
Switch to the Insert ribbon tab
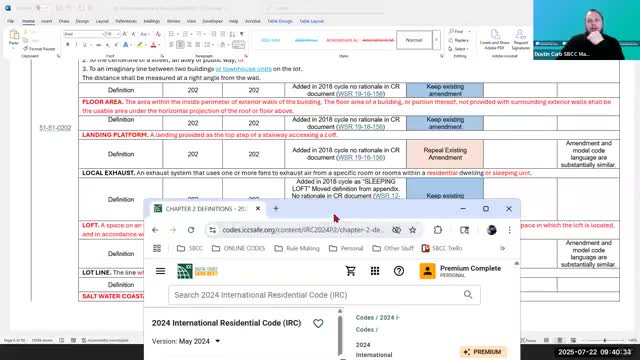47,21
